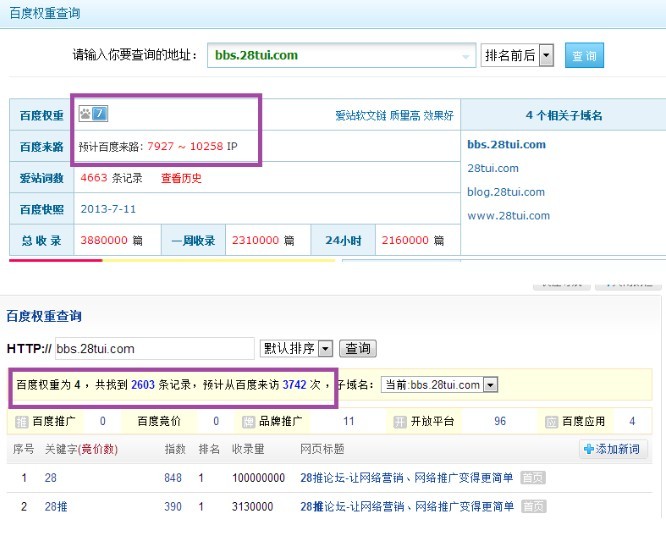Click the 2603 records count
This screenshot has width=666, height=542.
[143, 385]
